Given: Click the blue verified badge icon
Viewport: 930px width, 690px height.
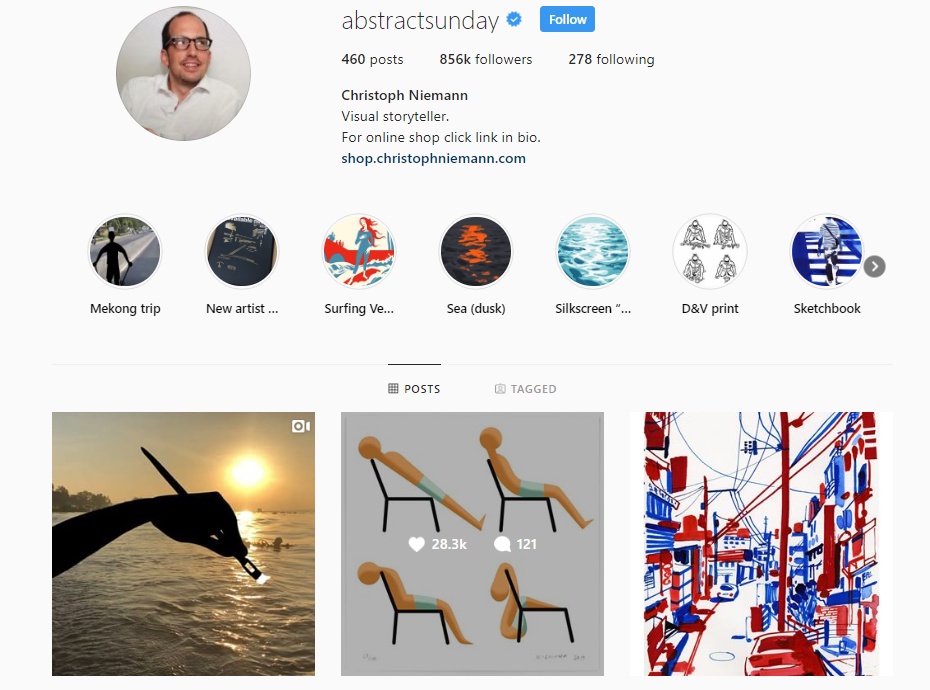Looking at the screenshot, I should click(514, 20).
